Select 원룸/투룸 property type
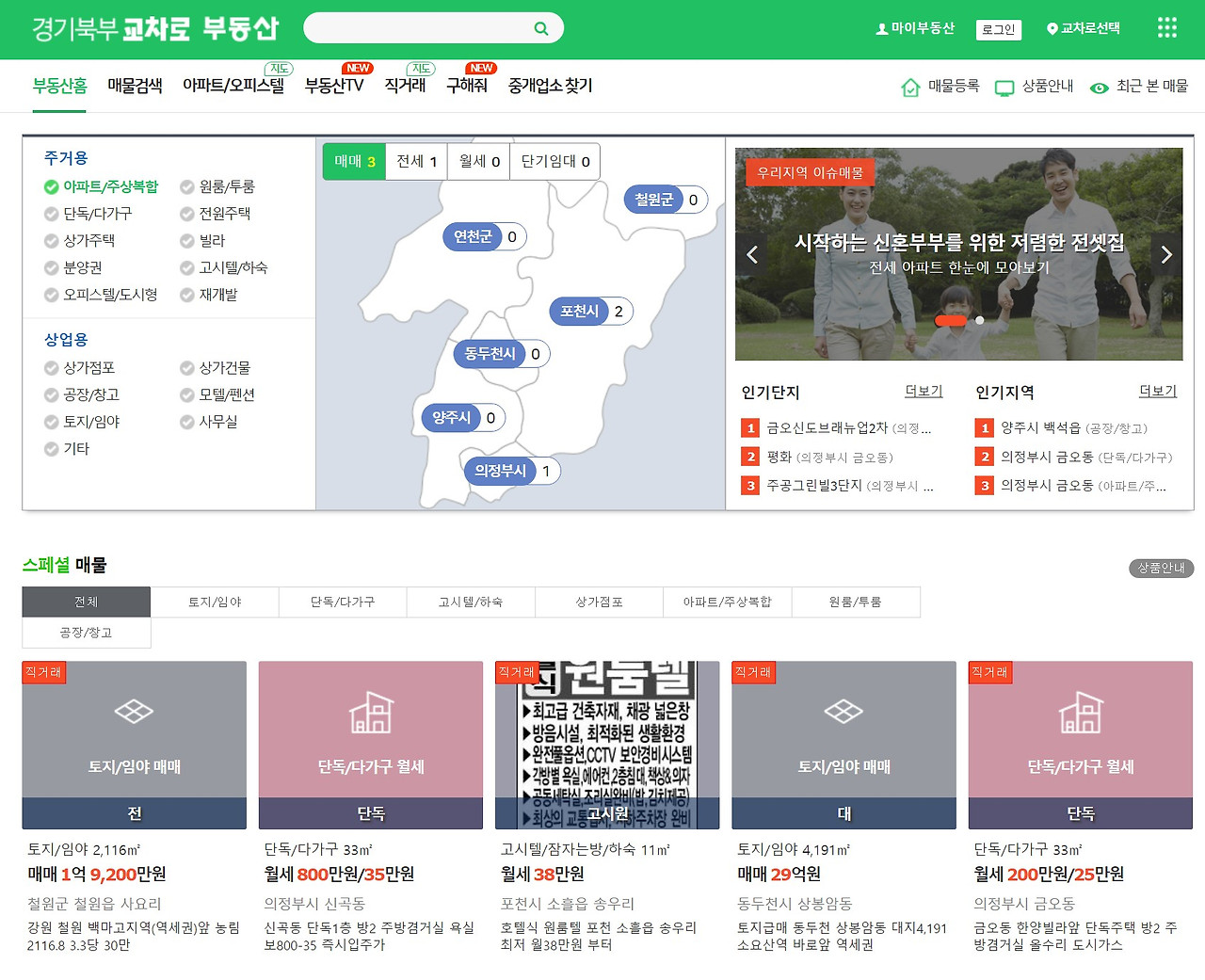Viewport: 1205px width, 980px height. click(x=217, y=187)
